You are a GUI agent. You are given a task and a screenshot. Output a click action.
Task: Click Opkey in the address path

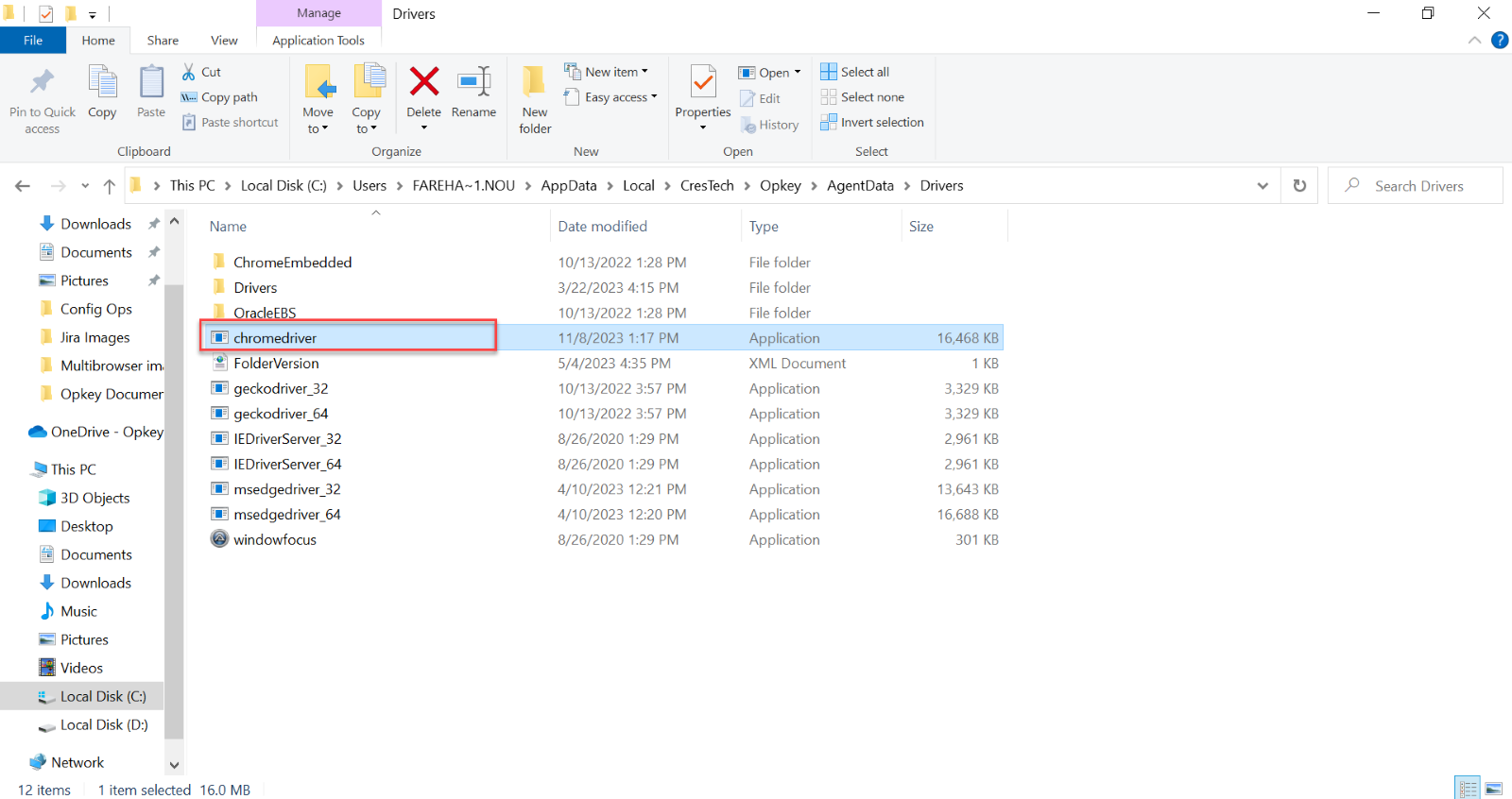click(x=781, y=186)
